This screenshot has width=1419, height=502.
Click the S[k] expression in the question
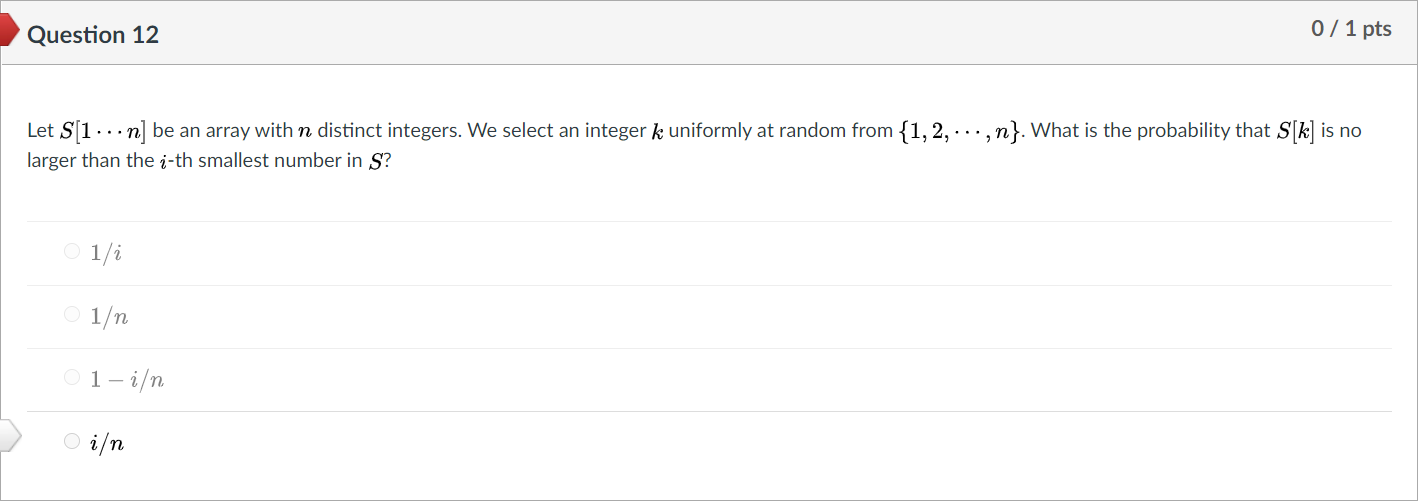[x=1295, y=131]
